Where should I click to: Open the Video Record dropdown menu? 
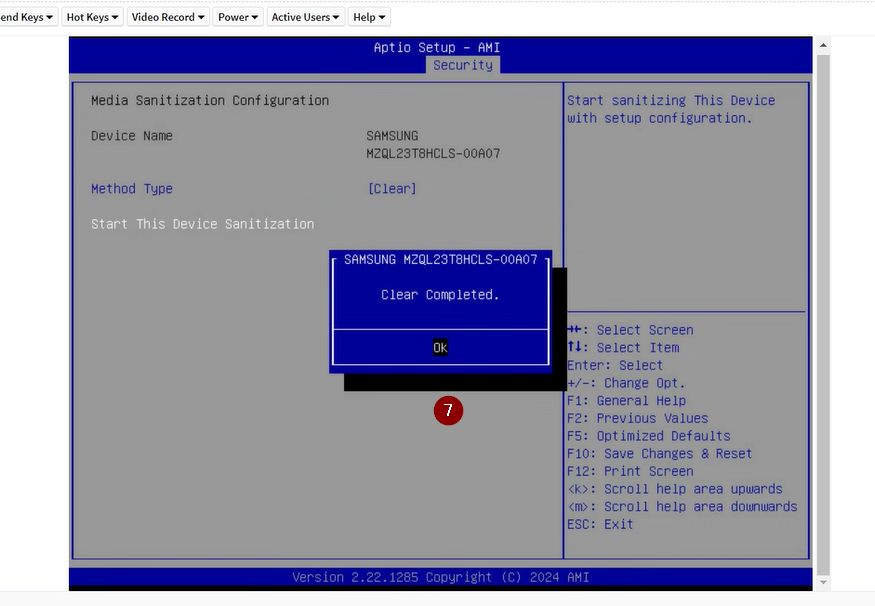point(168,17)
